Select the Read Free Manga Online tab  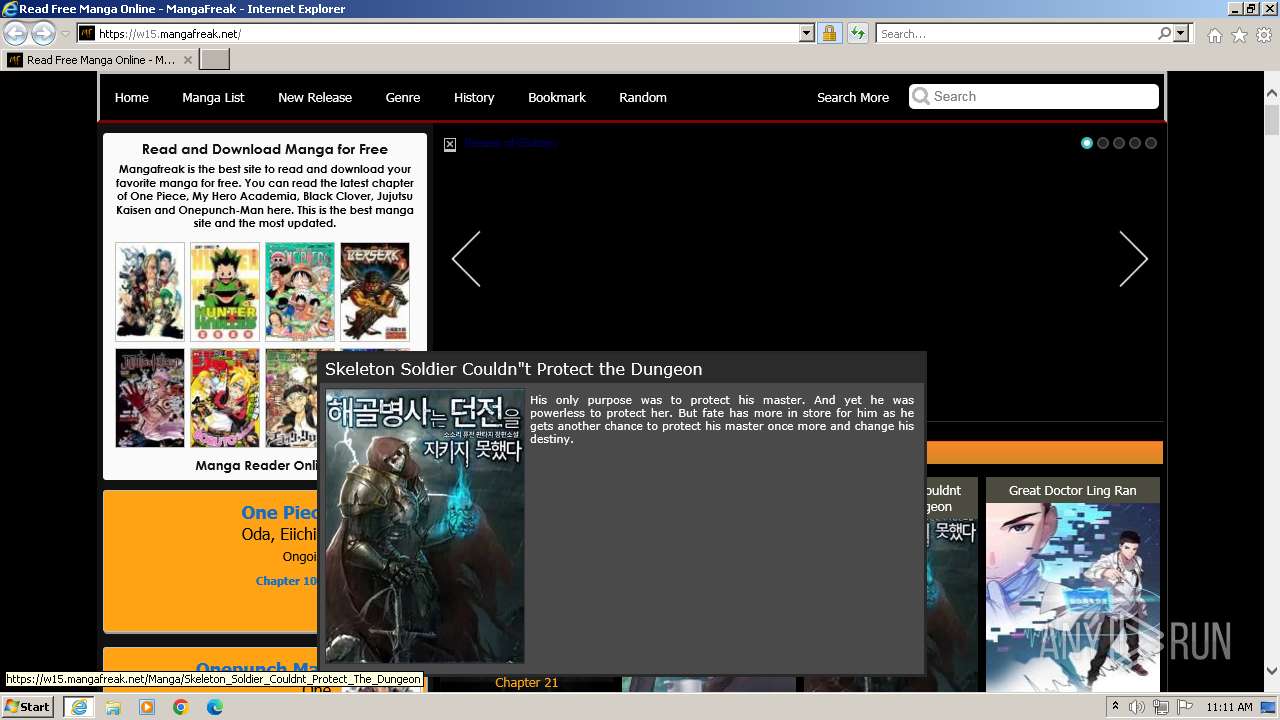(x=100, y=60)
